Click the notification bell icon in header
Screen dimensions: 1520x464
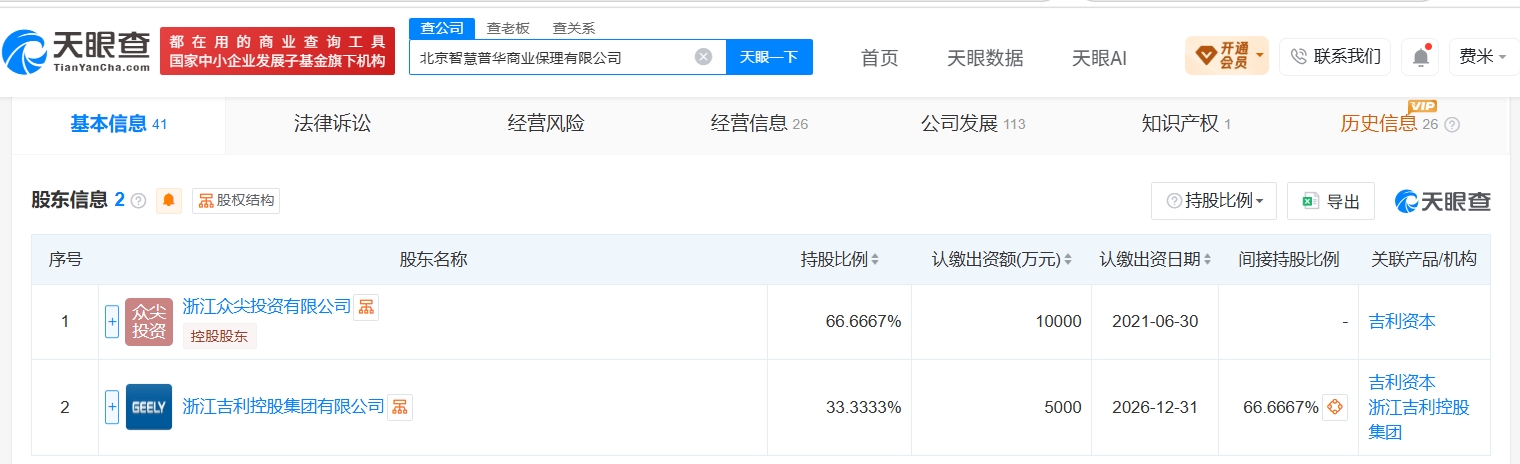pos(1420,57)
